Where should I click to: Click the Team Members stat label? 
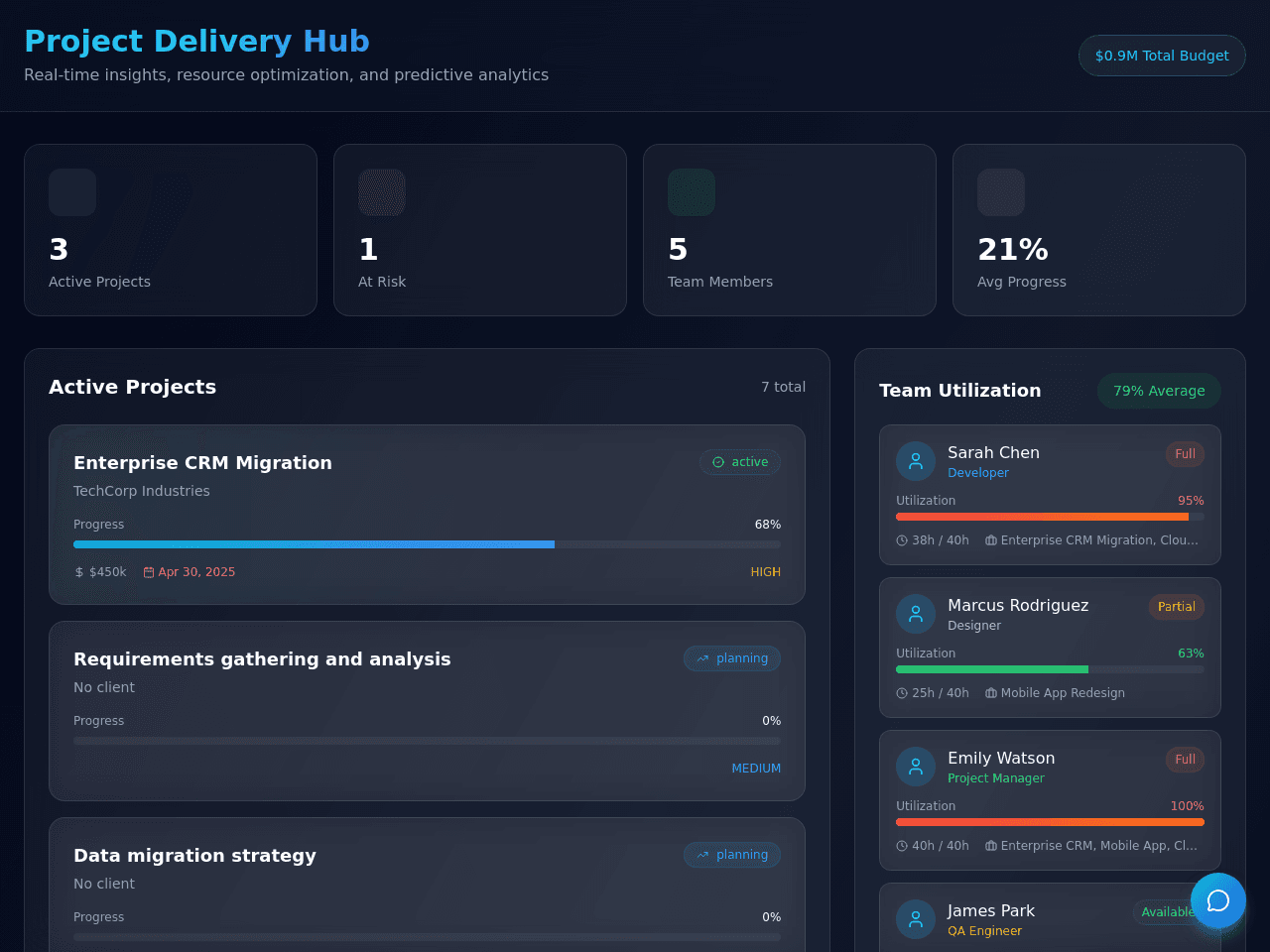(720, 282)
